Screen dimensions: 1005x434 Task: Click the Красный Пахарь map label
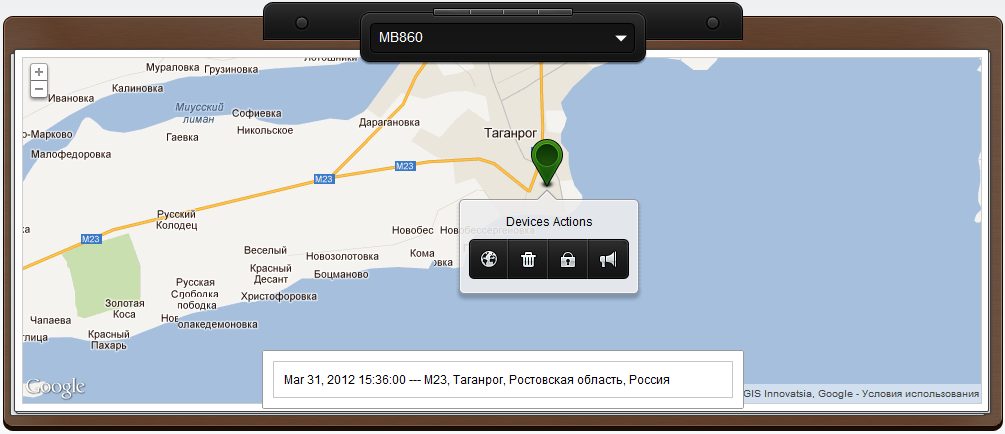[108, 340]
